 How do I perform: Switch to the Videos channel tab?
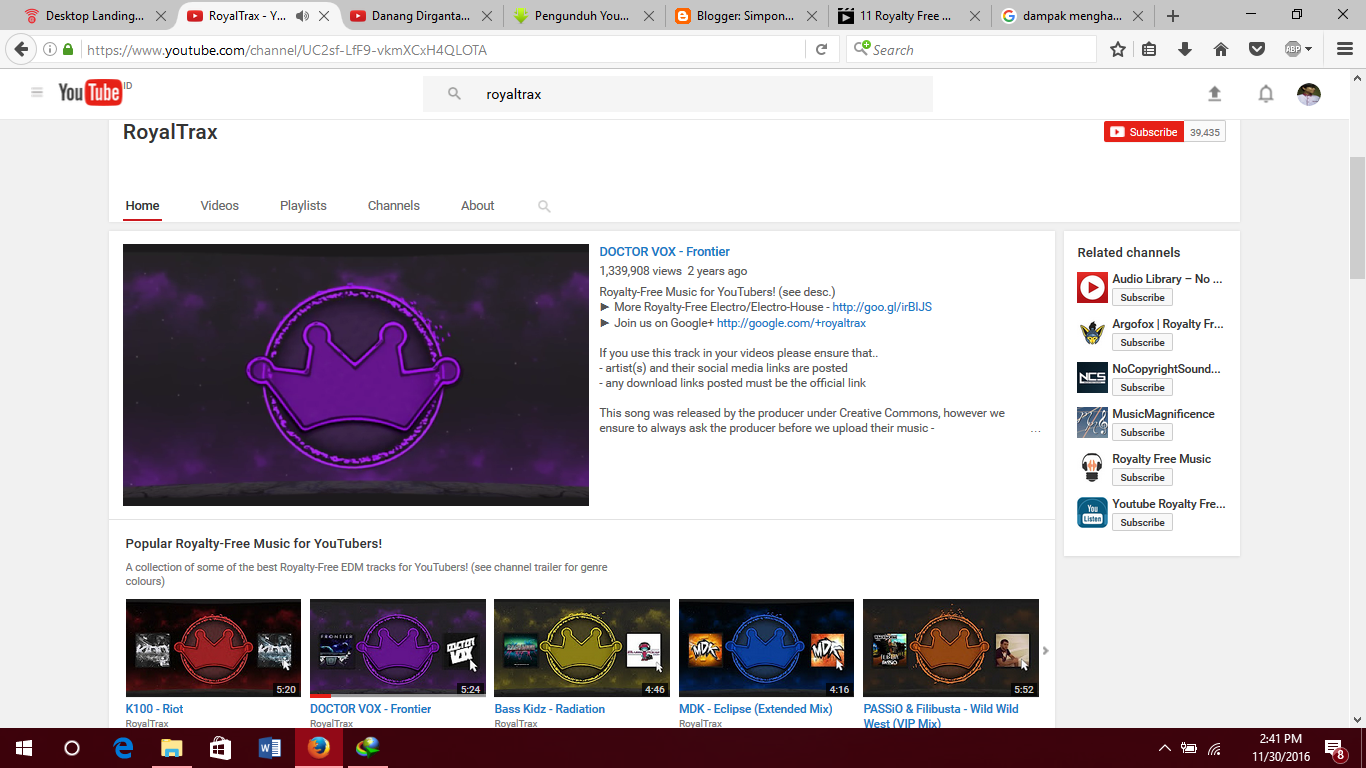click(219, 206)
